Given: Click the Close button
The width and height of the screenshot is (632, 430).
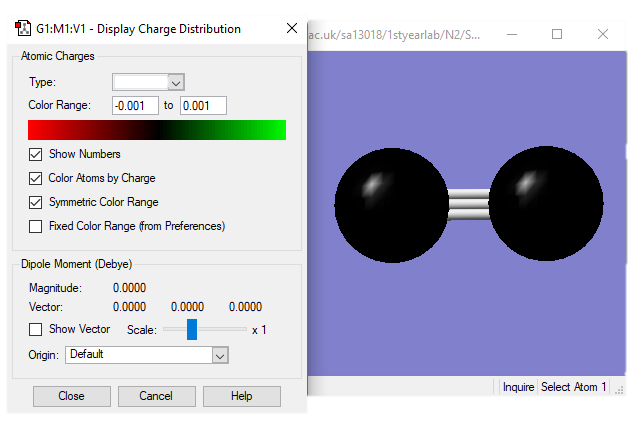Looking at the screenshot, I should click(72, 396).
